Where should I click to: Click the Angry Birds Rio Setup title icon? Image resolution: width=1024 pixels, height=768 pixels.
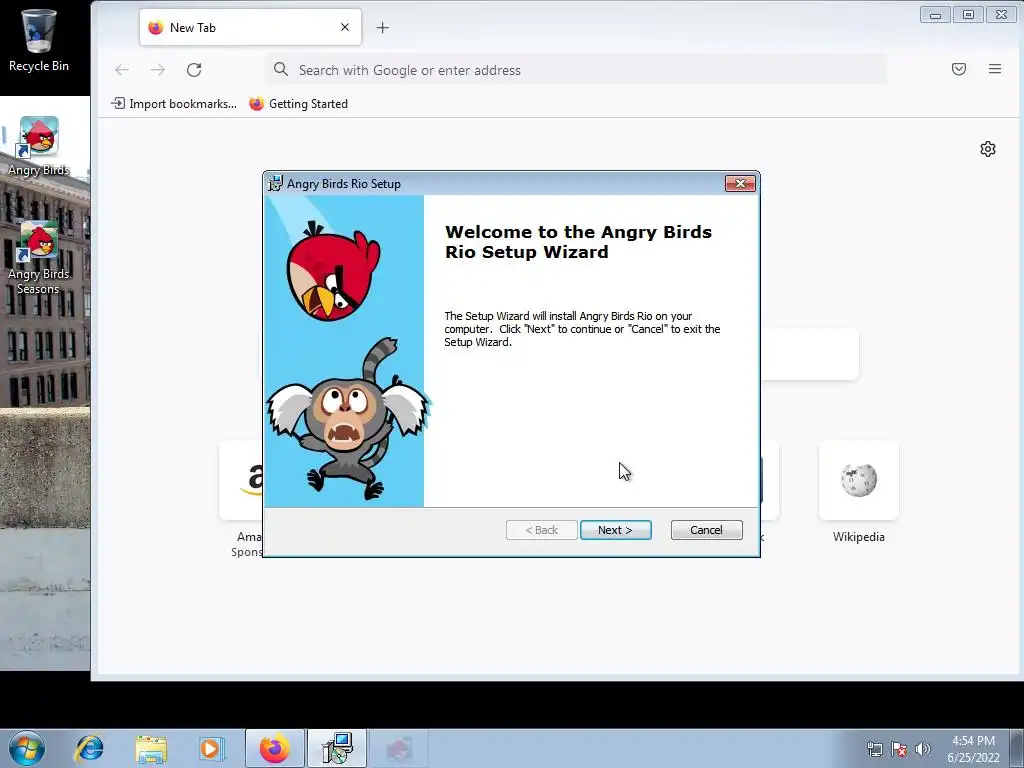tap(276, 184)
